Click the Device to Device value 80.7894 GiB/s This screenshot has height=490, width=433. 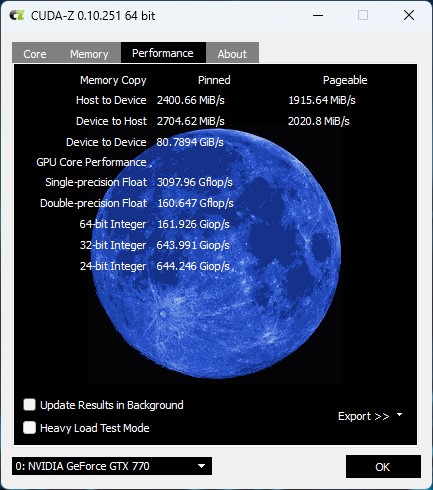click(x=190, y=142)
